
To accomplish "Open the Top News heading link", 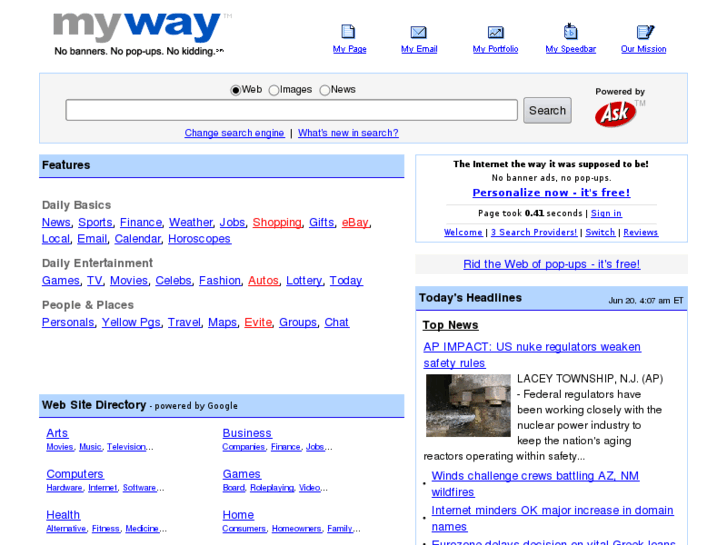I will tap(450, 325).
